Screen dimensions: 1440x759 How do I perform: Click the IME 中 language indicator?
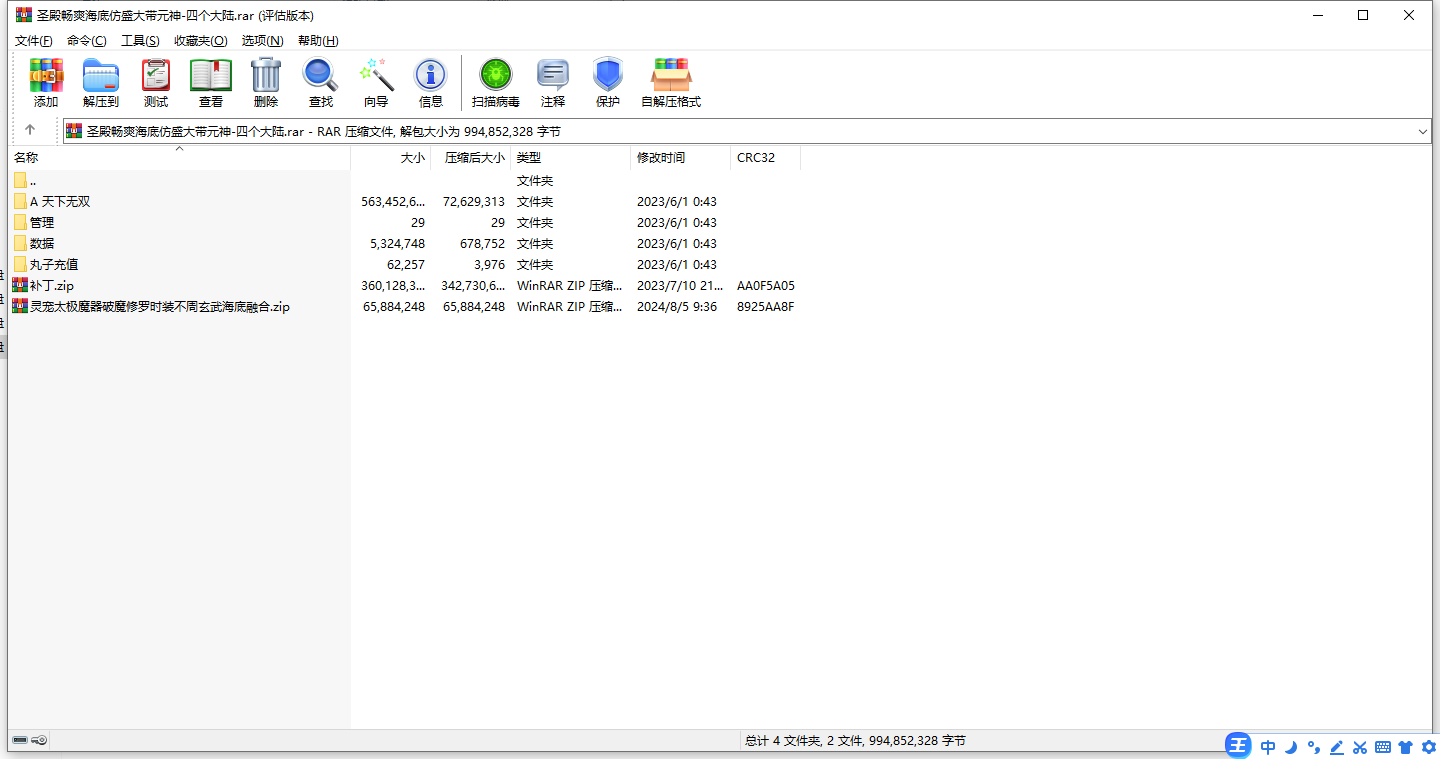(x=1268, y=747)
